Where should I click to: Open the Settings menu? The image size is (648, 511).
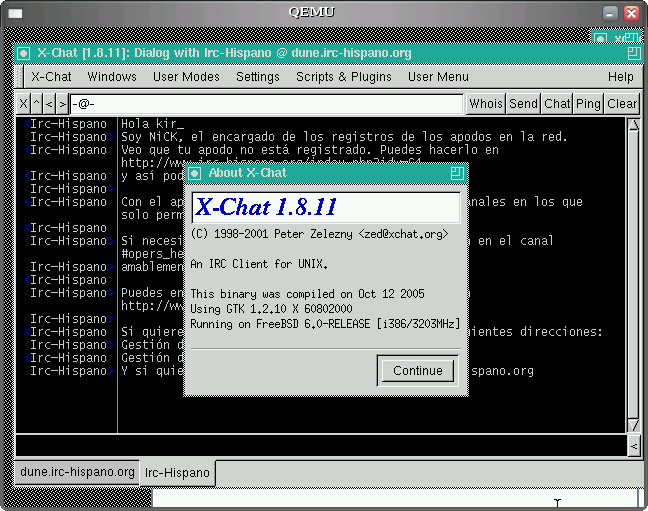258,77
